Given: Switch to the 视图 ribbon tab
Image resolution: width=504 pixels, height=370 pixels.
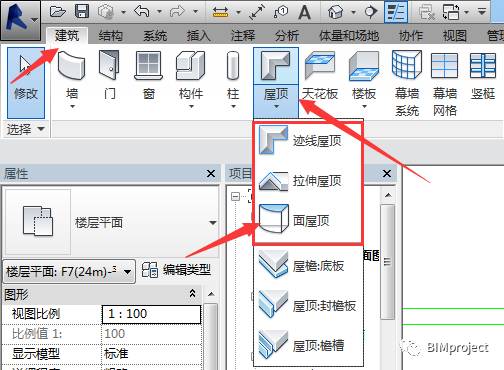Looking at the screenshot, I should pos(455,35).
